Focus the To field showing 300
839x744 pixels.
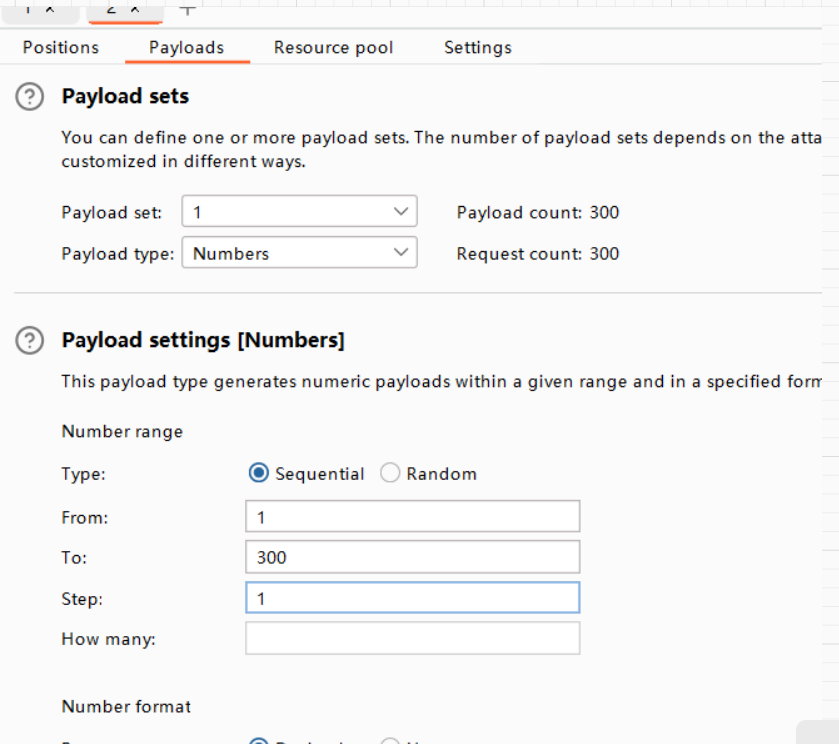pos(413,557)
